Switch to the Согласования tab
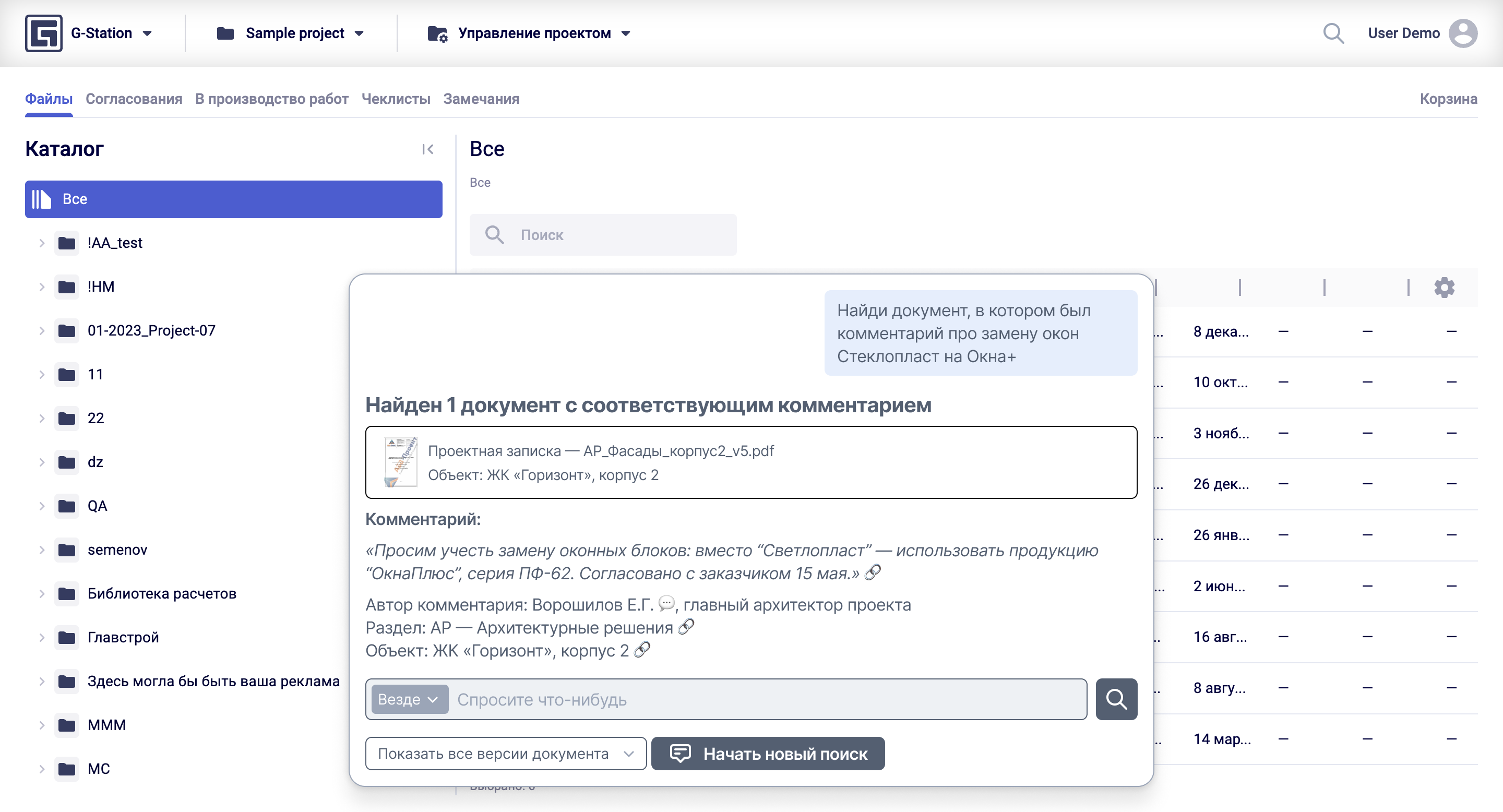 134,99
